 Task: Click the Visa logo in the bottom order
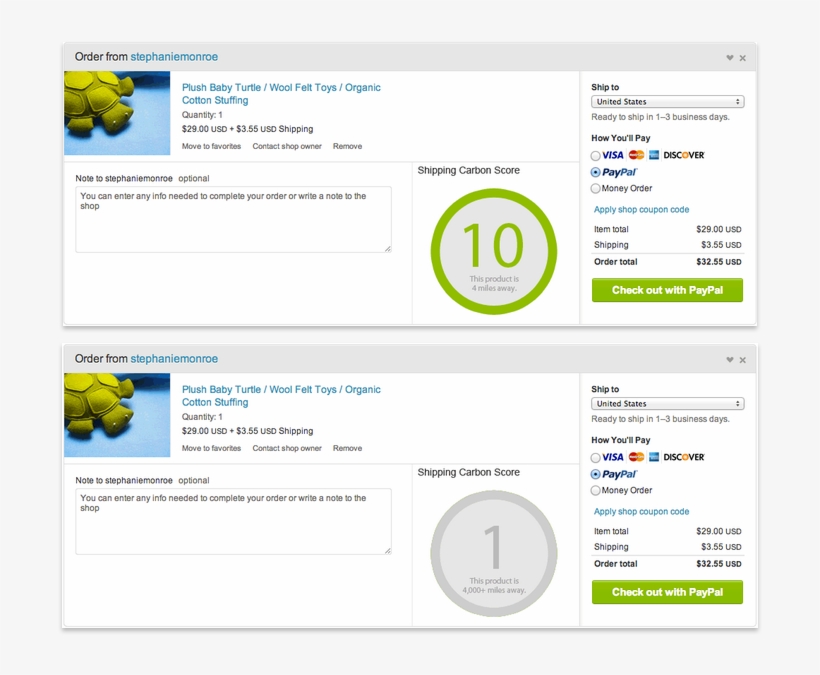(x=613, y=457)
